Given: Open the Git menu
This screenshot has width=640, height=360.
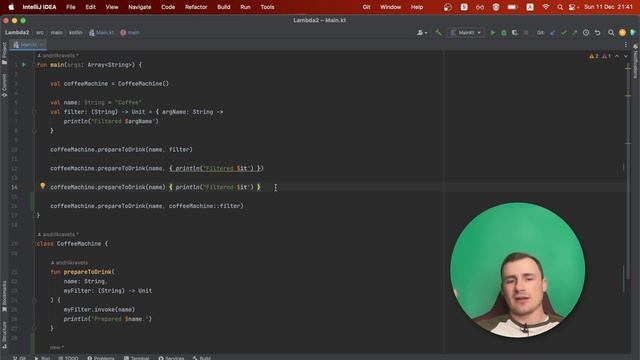Looking at the screenshot, I should click(x=366, y=7).
